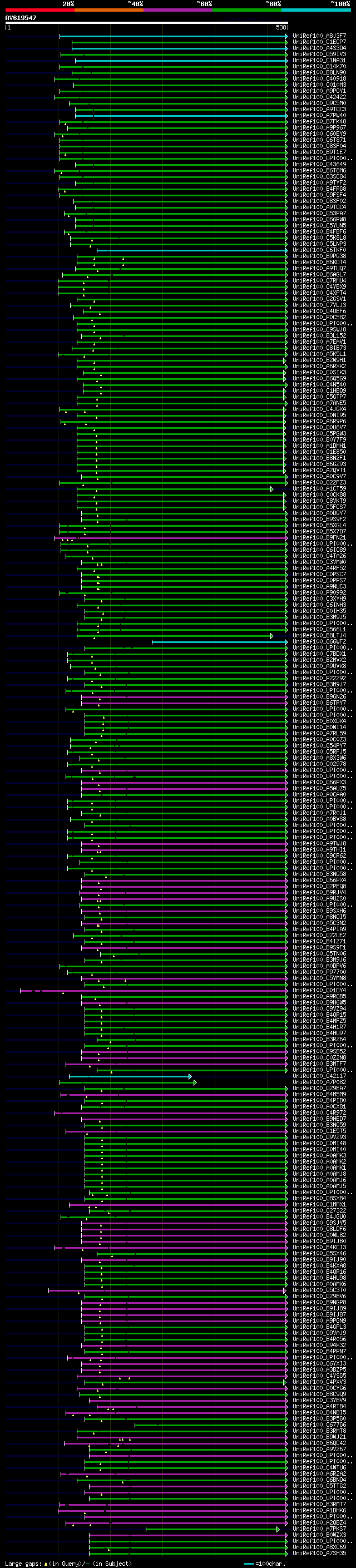Click the cyan alignment bar for UniRef100_C6TKF0

point(192,250)
